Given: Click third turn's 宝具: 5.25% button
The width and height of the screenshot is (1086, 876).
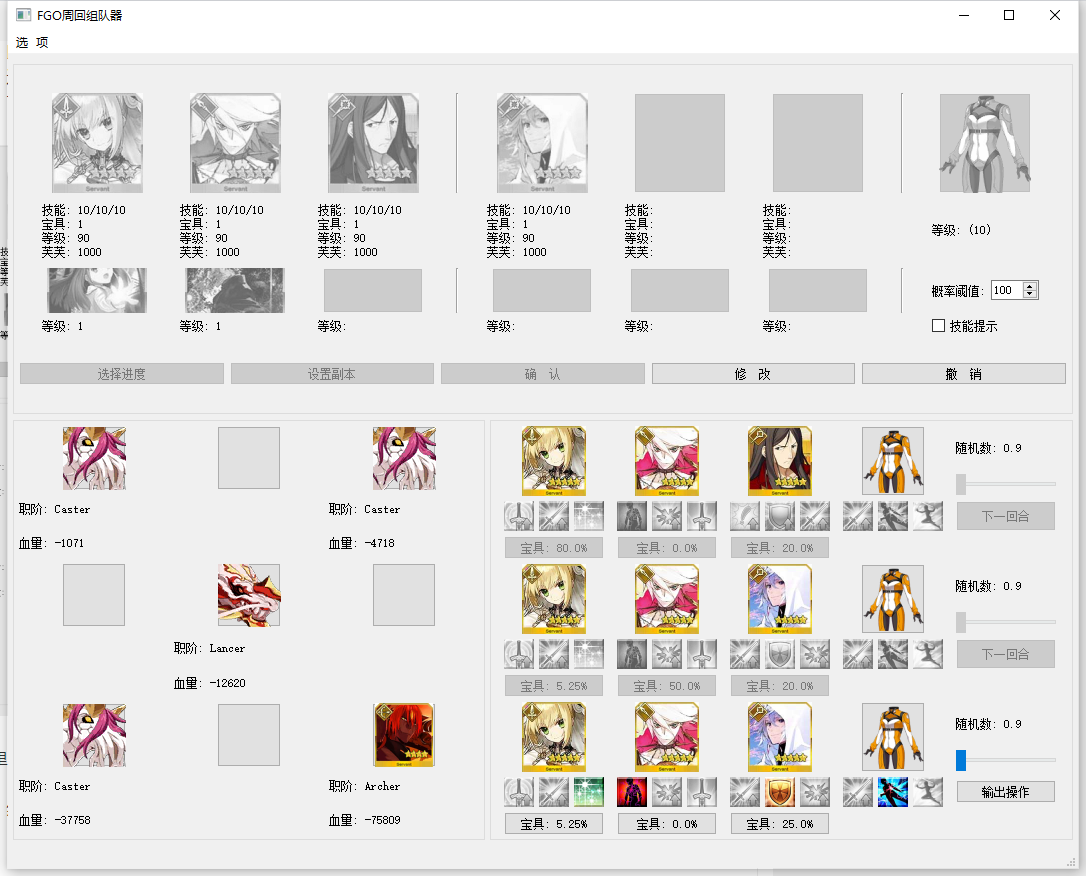Looking at the screenshot, I should 553,824.
